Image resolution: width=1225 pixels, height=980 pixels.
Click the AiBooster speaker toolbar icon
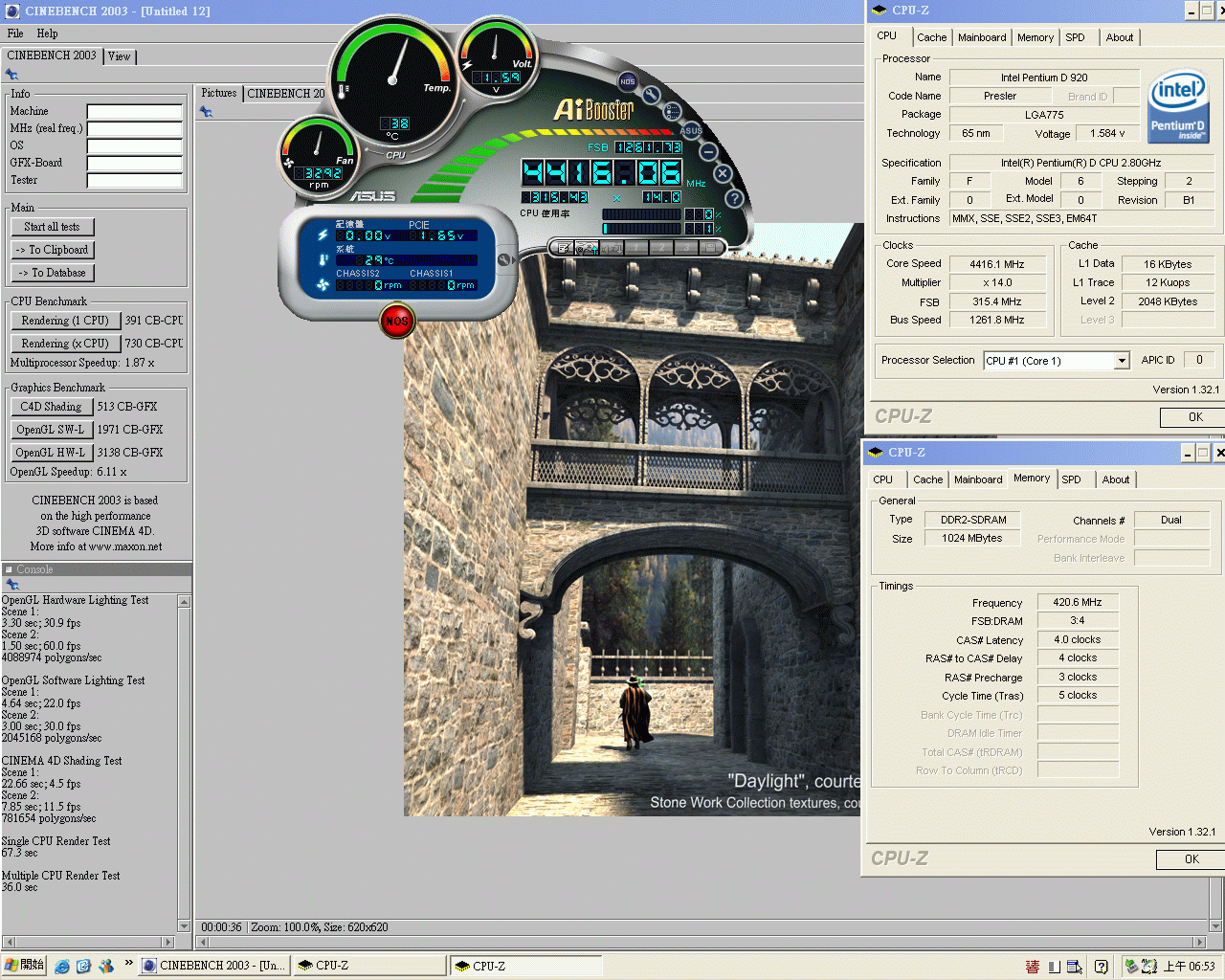click(611, 248)
